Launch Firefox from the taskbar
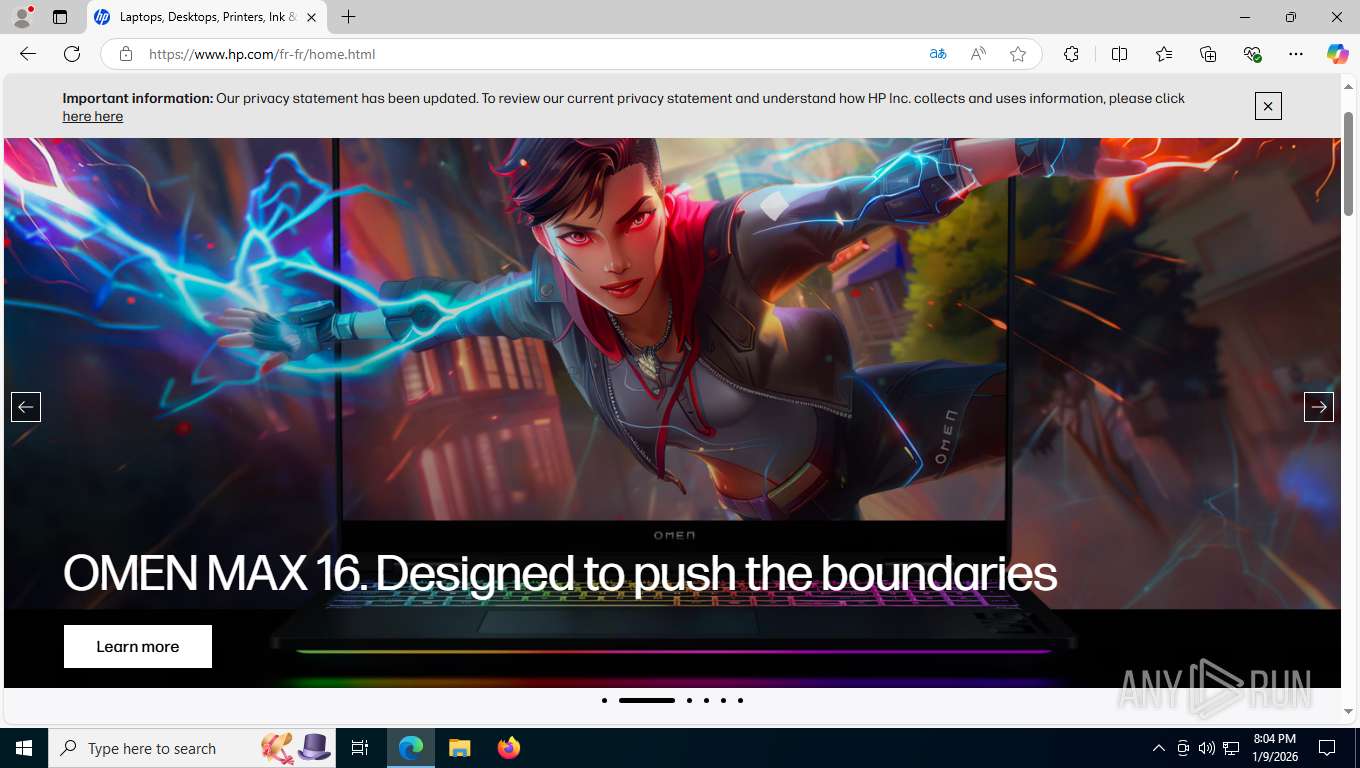The image size is (1360, 768). [x=509, y=748]
